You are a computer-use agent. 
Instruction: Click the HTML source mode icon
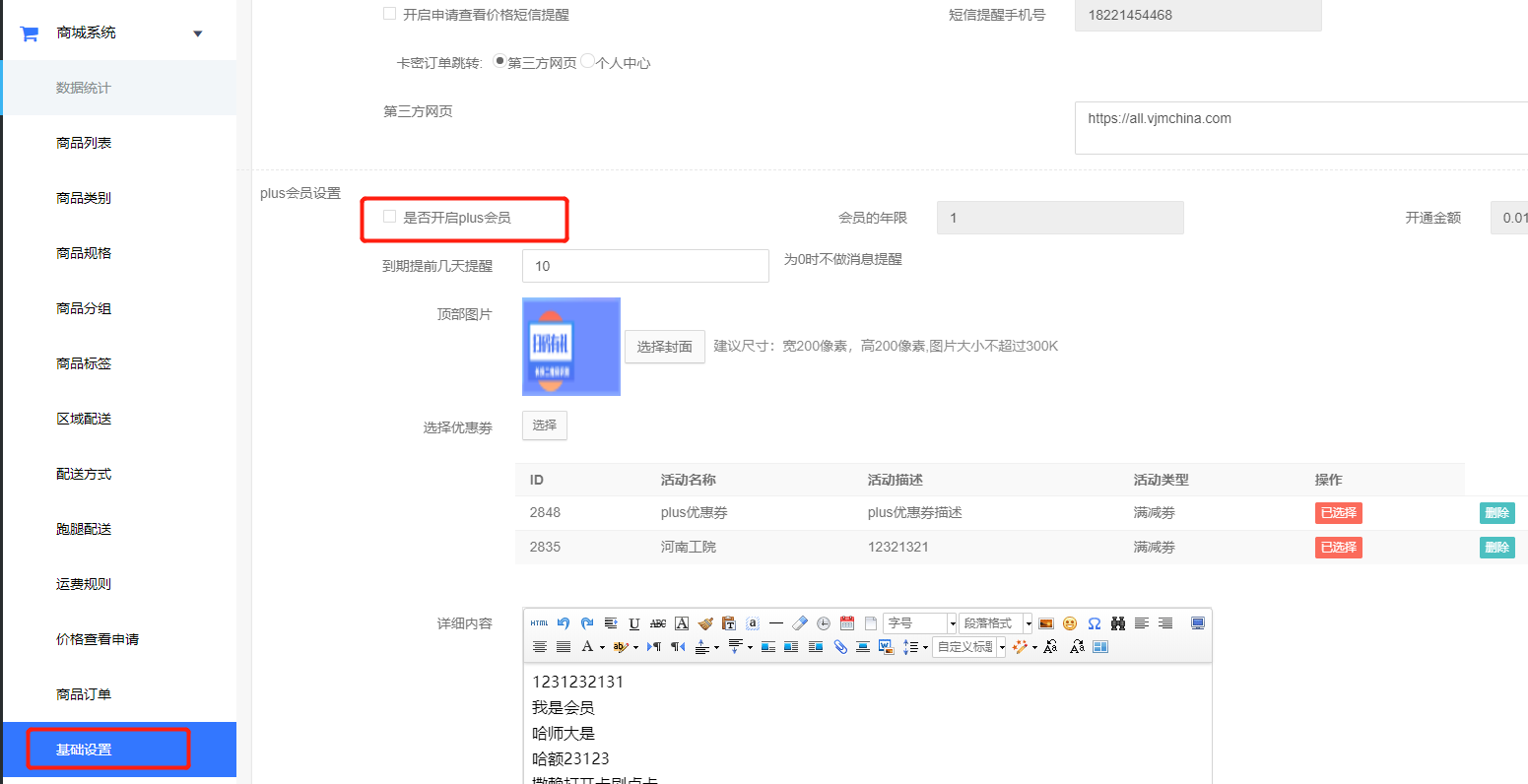539,623
